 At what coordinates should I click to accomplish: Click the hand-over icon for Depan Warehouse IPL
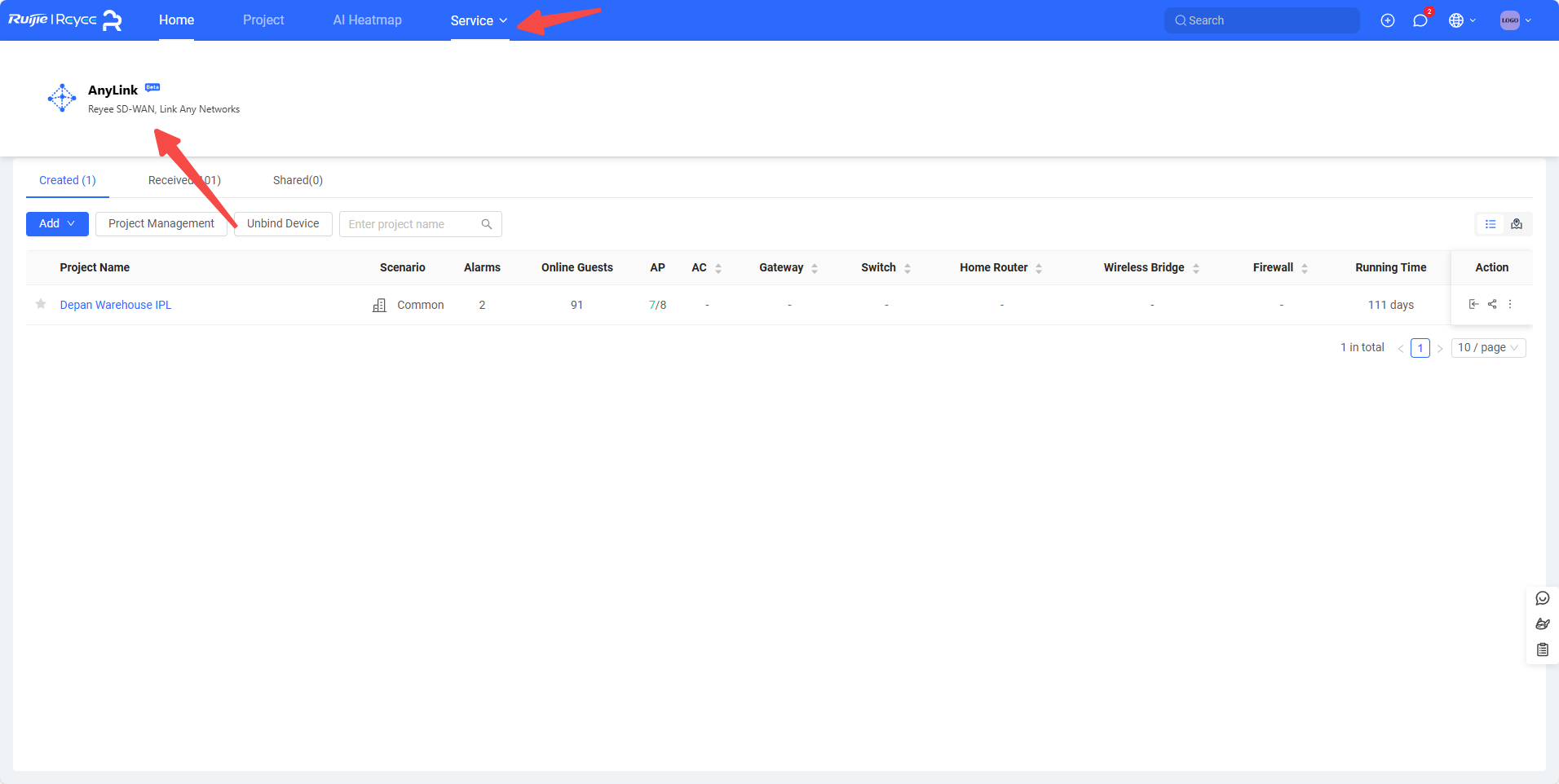pyautogui.click(x=1473, y=304)
